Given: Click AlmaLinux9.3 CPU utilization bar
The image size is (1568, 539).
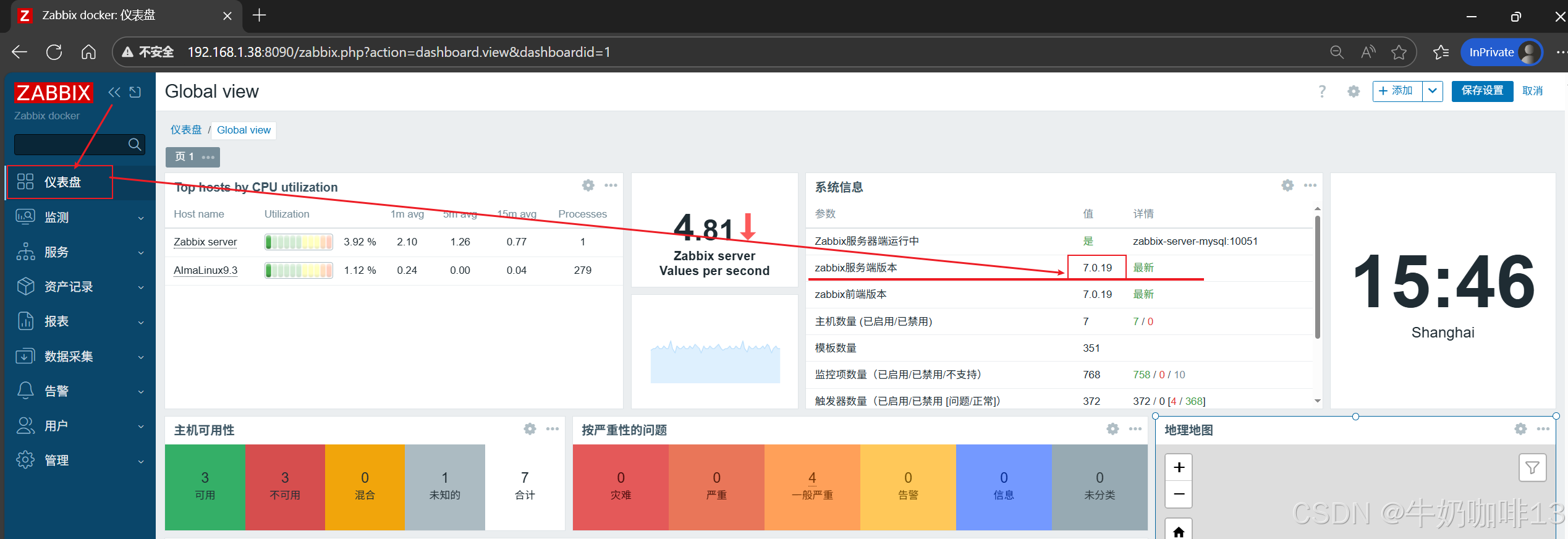Looking at the screenshot, I should pos(299,270).
